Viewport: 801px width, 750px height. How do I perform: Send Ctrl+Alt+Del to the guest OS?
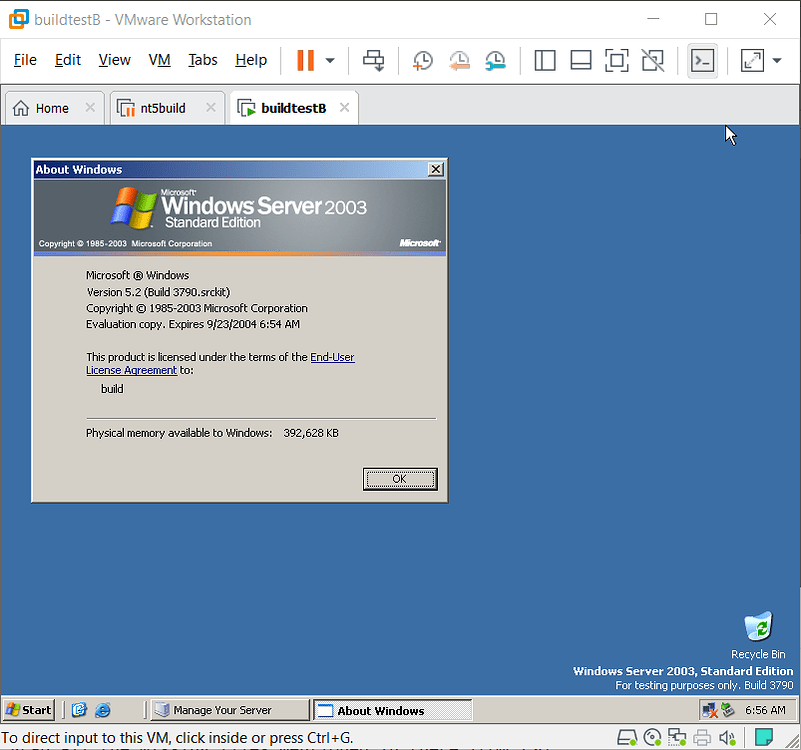[x=373, y=61]
